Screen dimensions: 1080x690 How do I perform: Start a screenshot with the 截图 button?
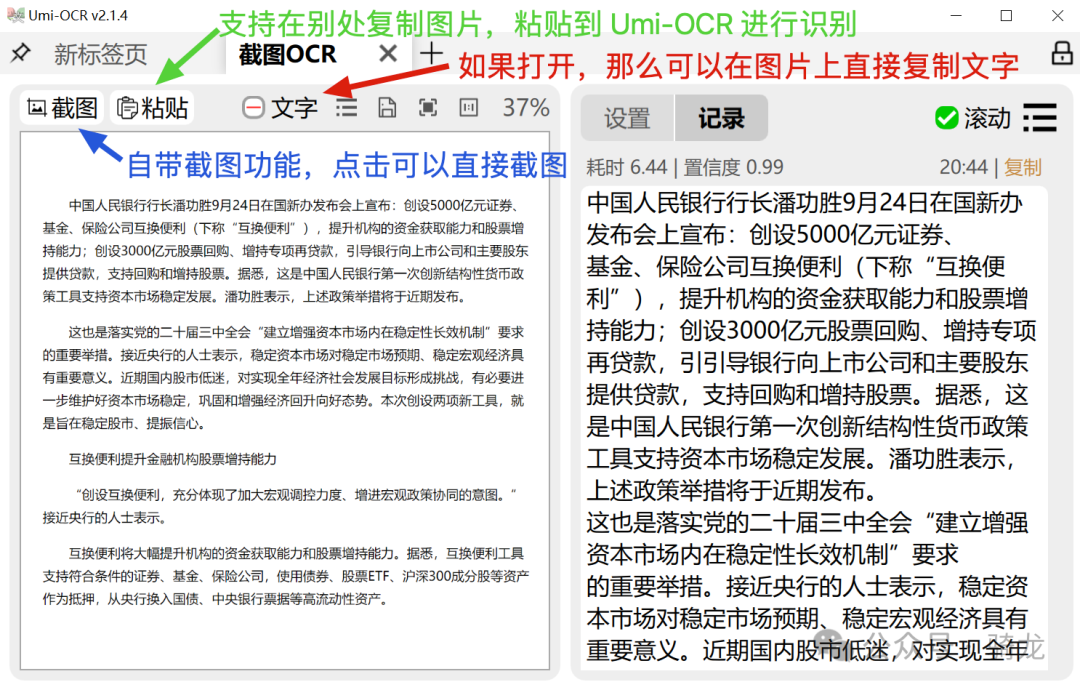click(62, 107)
